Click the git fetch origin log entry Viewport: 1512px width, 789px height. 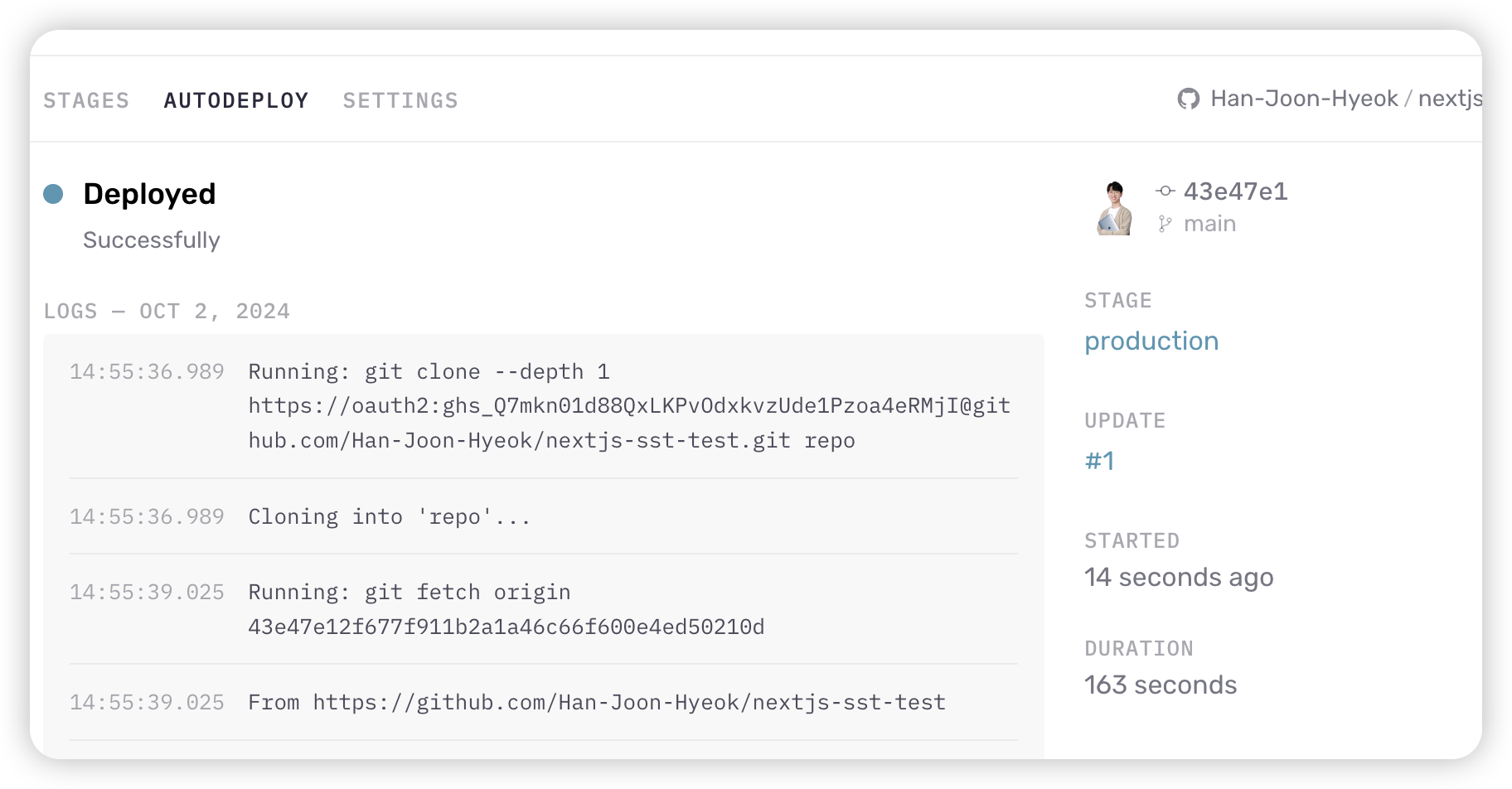coord(506,609)
